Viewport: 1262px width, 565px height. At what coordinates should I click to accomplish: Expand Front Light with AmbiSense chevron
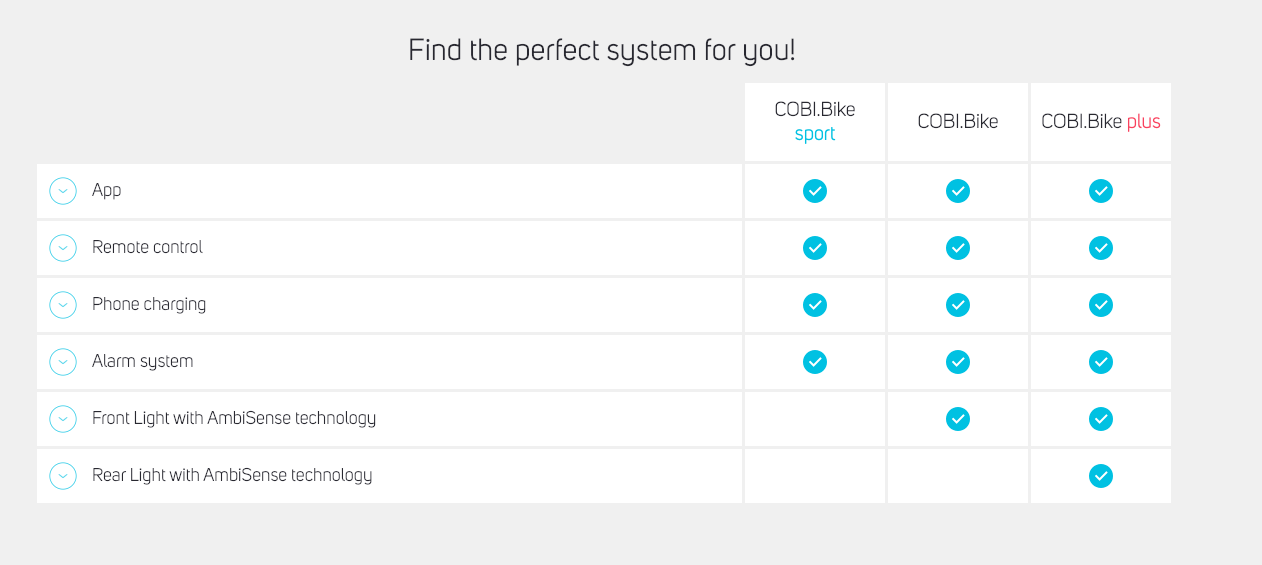pyautogui.click(x=63, y=418)
